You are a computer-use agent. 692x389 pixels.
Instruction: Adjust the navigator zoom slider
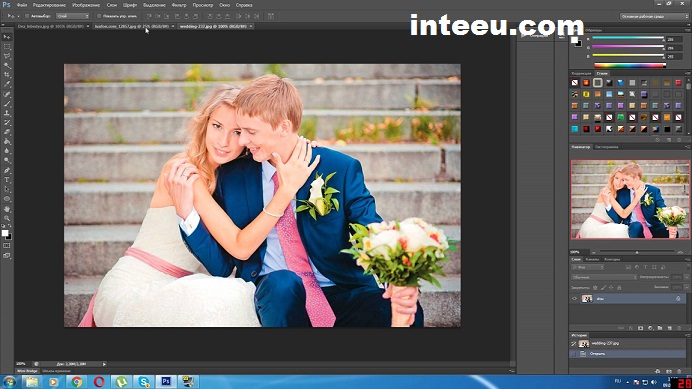[637, 252]
